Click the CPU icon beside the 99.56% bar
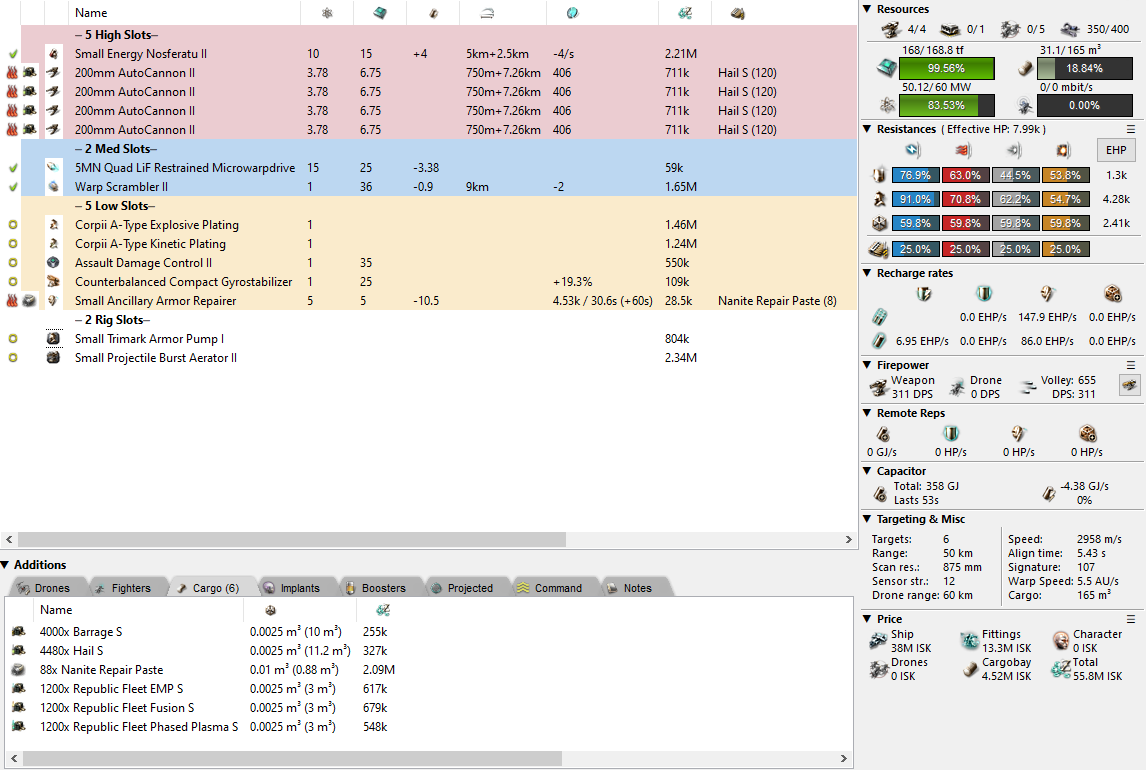This screenshot has height=770, width=1146. click(883, 68)
